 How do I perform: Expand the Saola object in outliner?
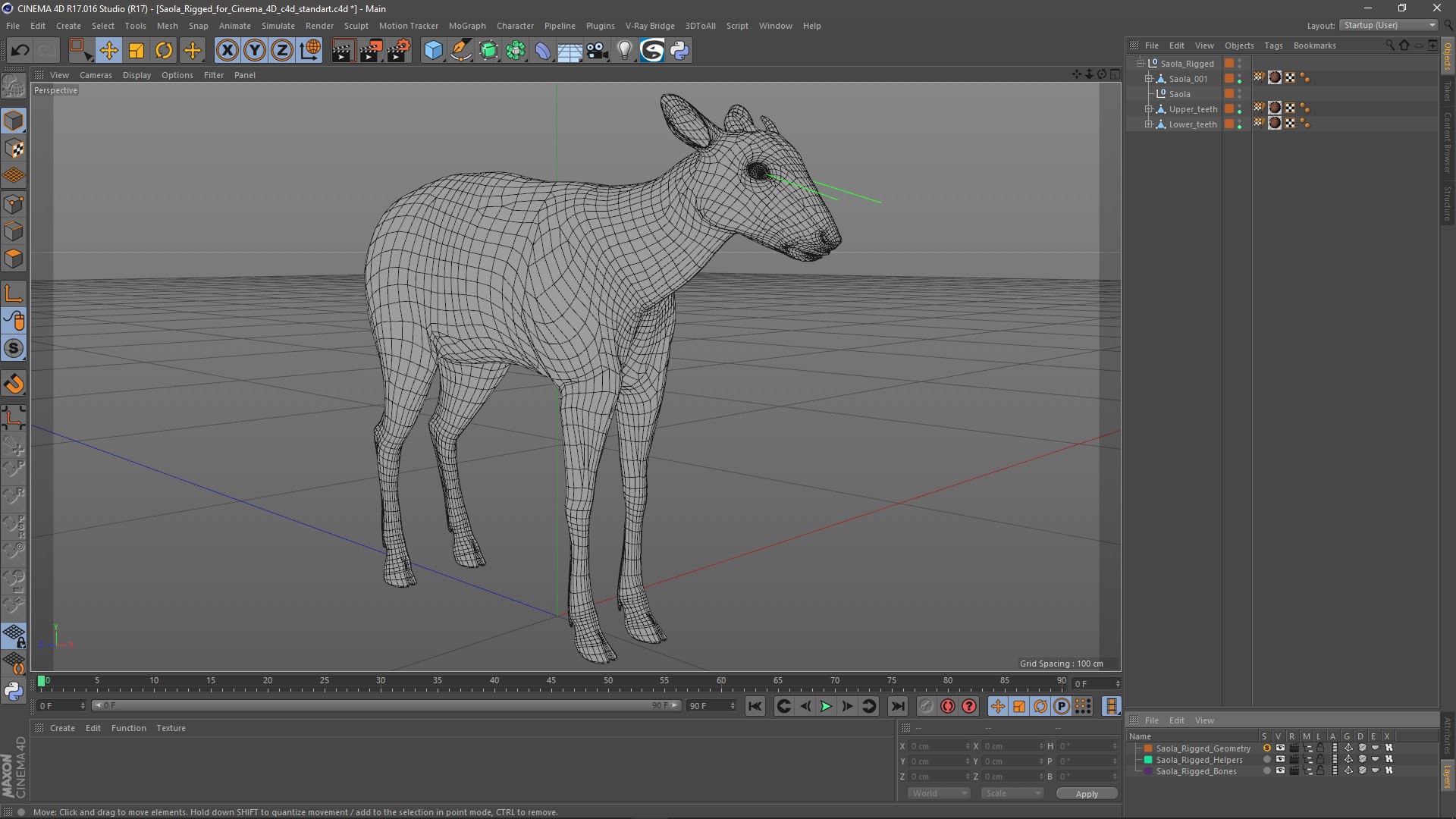[1149, 93]
